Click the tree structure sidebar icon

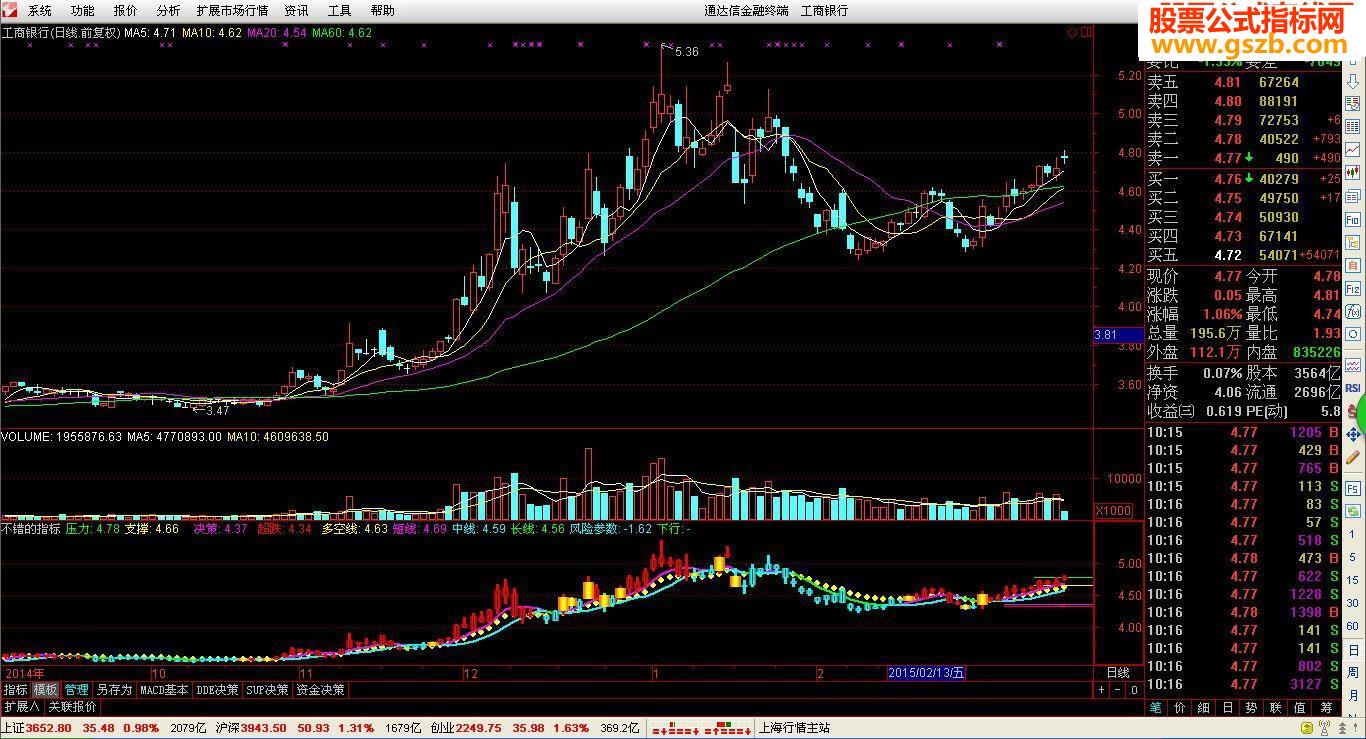pos(1353,242)
